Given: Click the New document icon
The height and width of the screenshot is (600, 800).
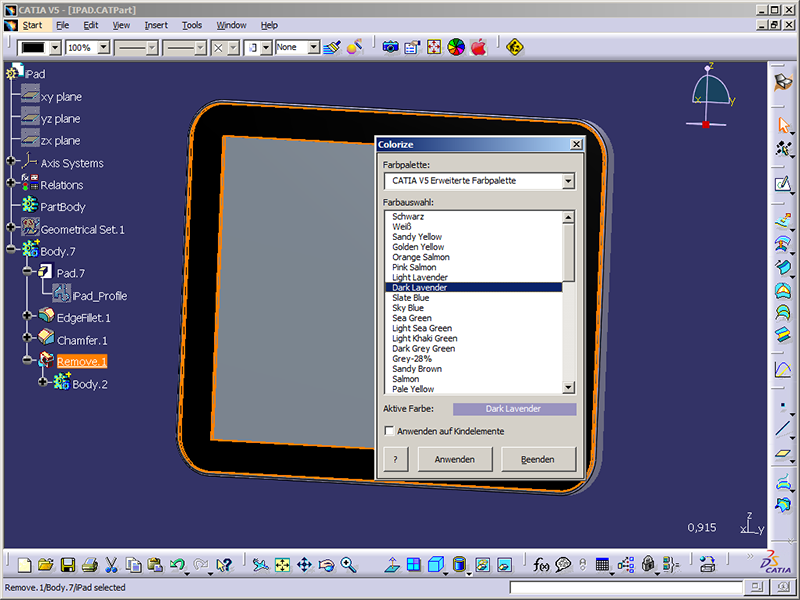Looking at the screenshot, I should (23, 565).
